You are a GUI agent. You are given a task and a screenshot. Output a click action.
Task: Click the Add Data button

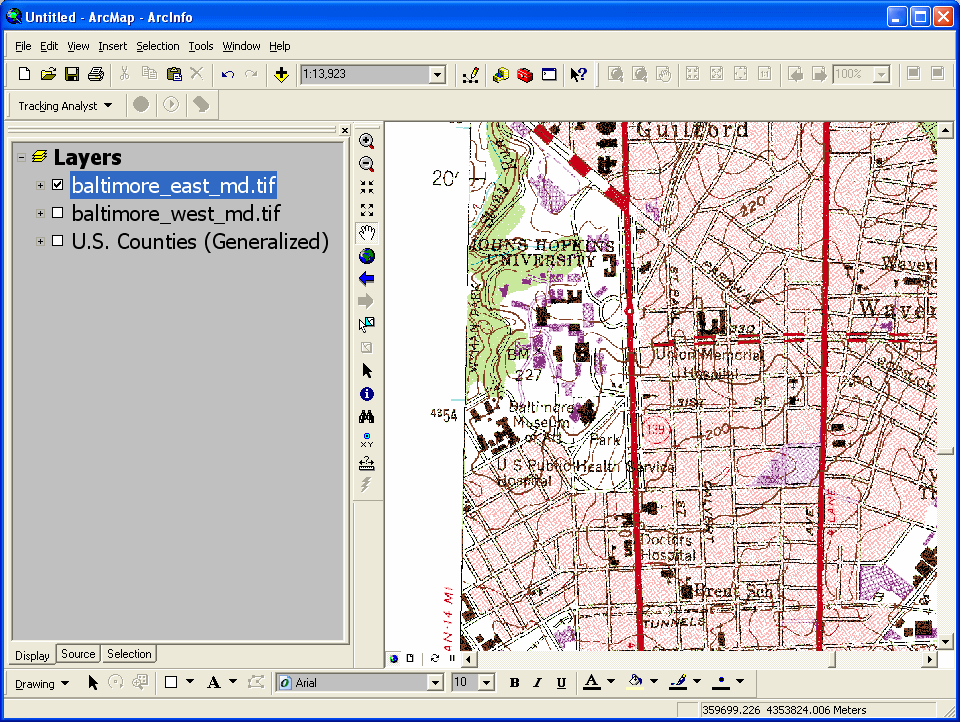281,74
